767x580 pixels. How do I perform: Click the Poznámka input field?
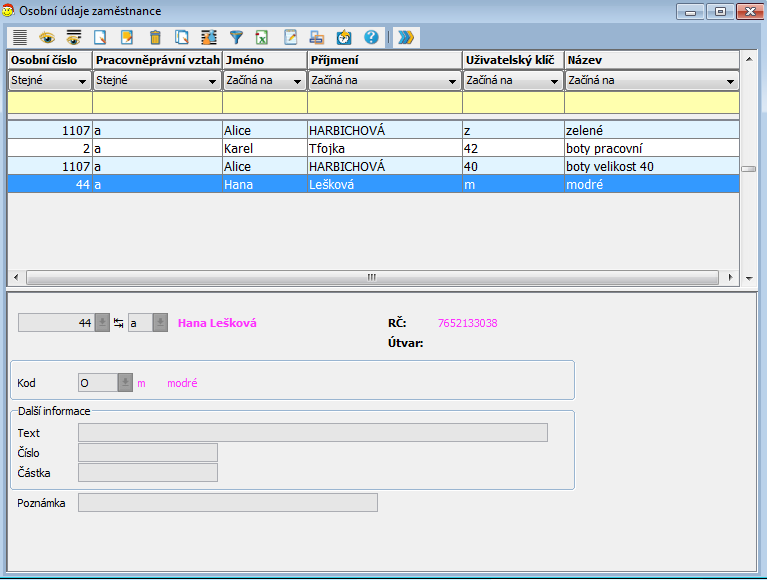click(227, 502)
